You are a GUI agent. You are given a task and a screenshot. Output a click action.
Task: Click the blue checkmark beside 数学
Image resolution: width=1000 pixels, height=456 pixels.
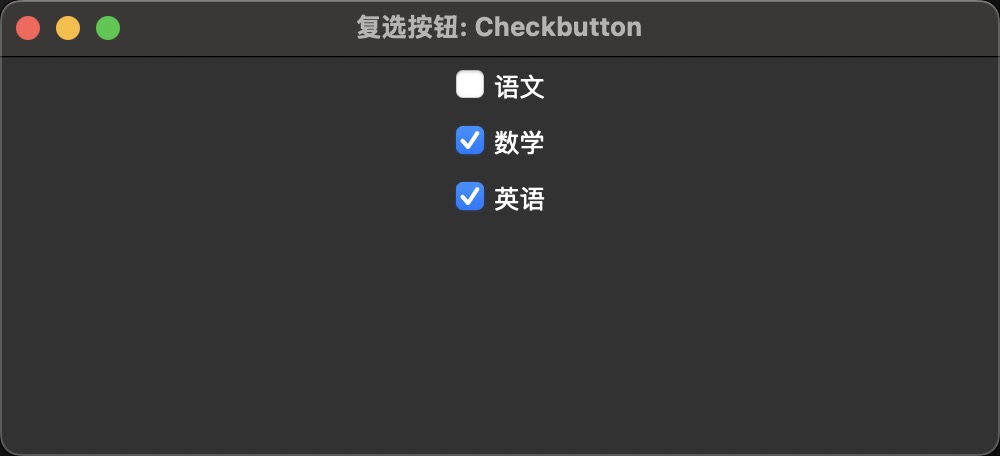tap(470, 141)
